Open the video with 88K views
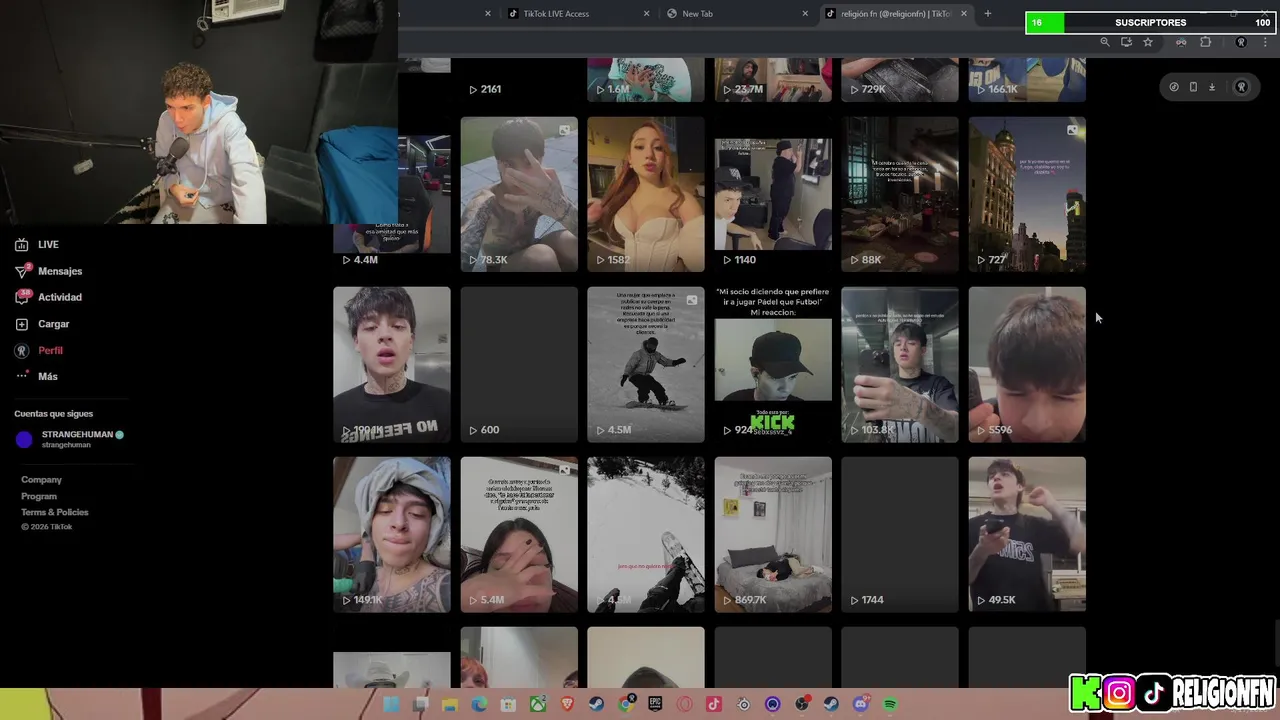 click(x=900, y=194)
